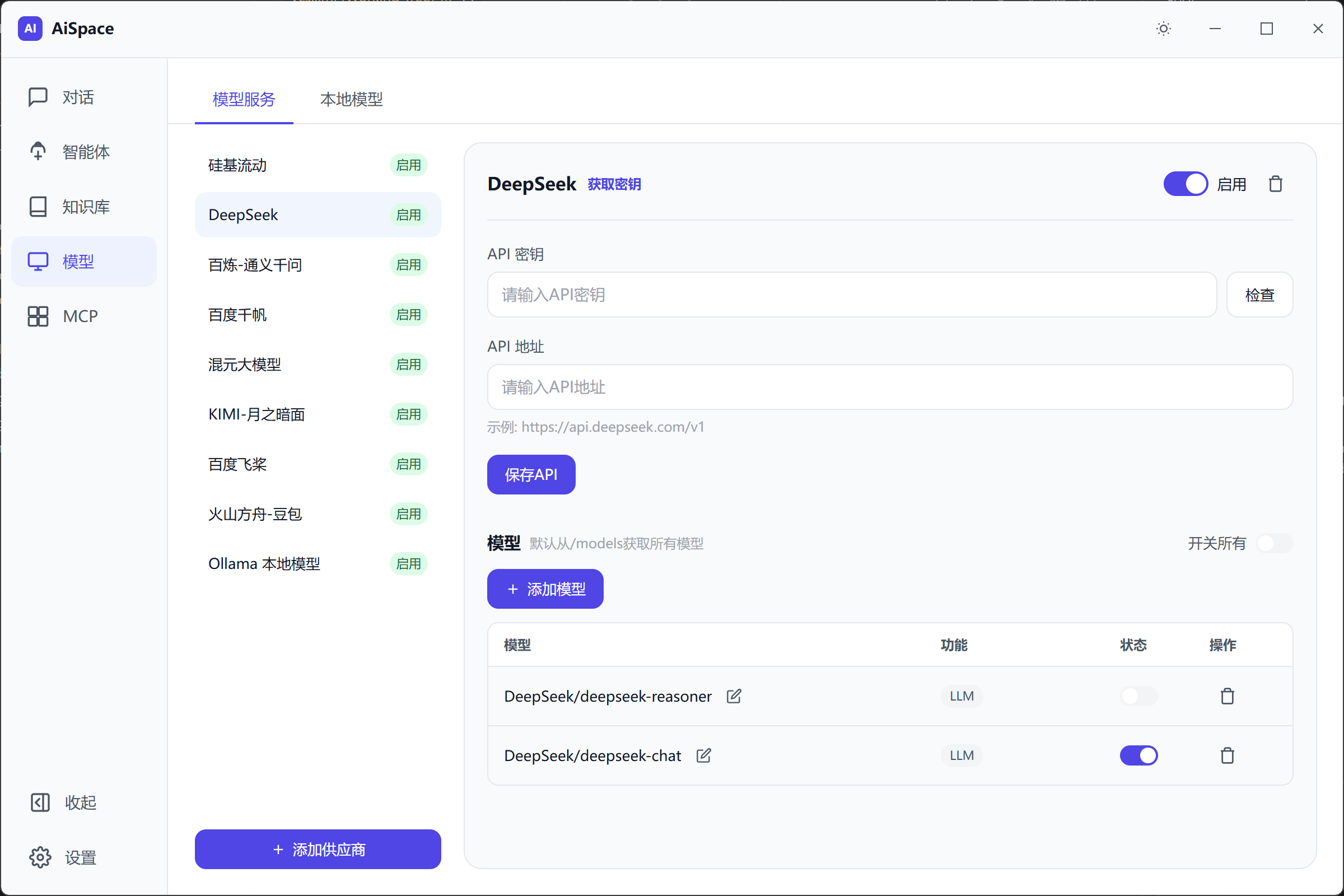Disable deepseek-chat status toggle
1344x896 pixels.
click(1139, 755)
